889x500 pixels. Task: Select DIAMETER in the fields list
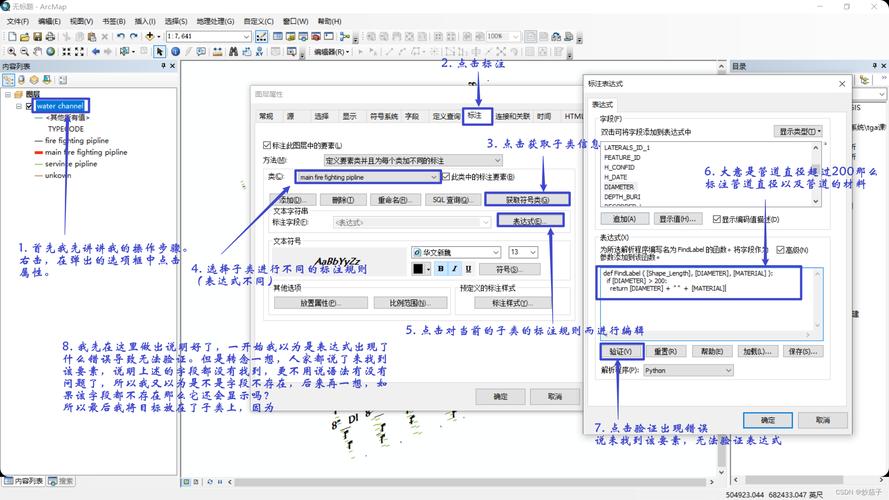pyautogui.click(x=619, y=187)
